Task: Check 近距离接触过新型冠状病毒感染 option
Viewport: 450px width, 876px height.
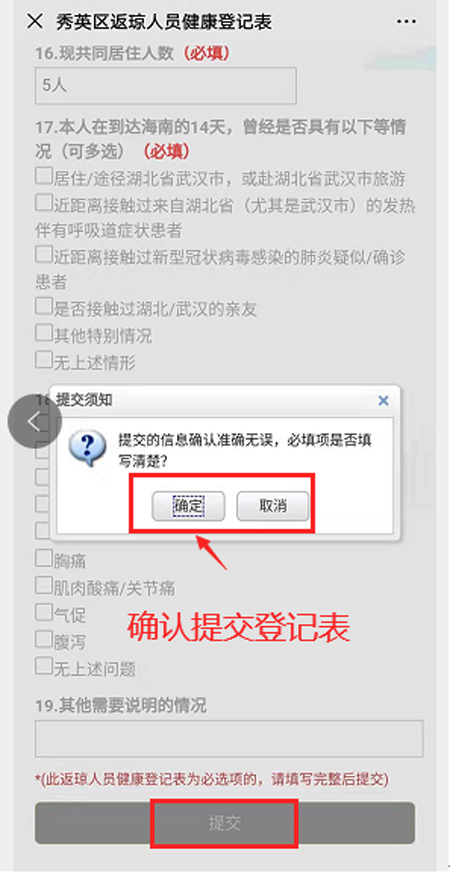Action: coord(44,255)
